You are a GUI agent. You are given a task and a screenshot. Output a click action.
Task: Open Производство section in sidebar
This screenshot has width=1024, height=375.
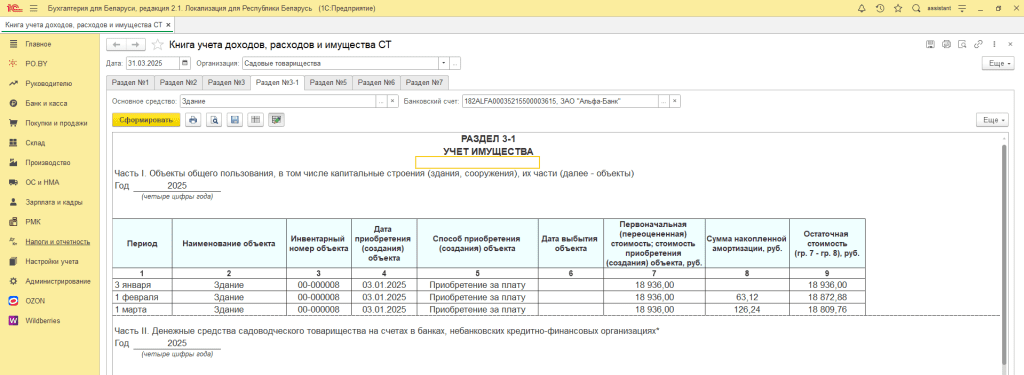pos(48,163)
